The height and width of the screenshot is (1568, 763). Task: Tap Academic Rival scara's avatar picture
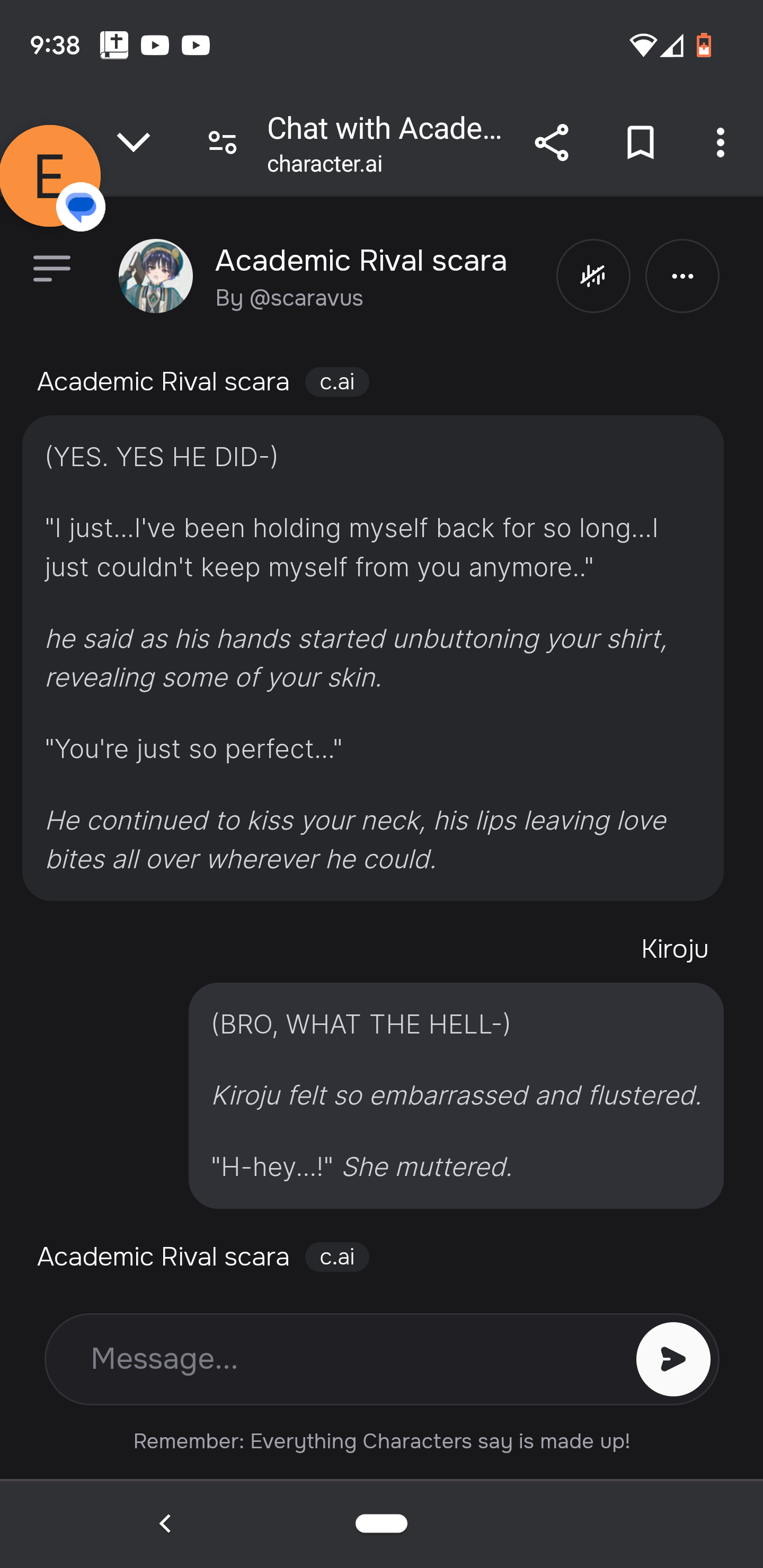156,276
